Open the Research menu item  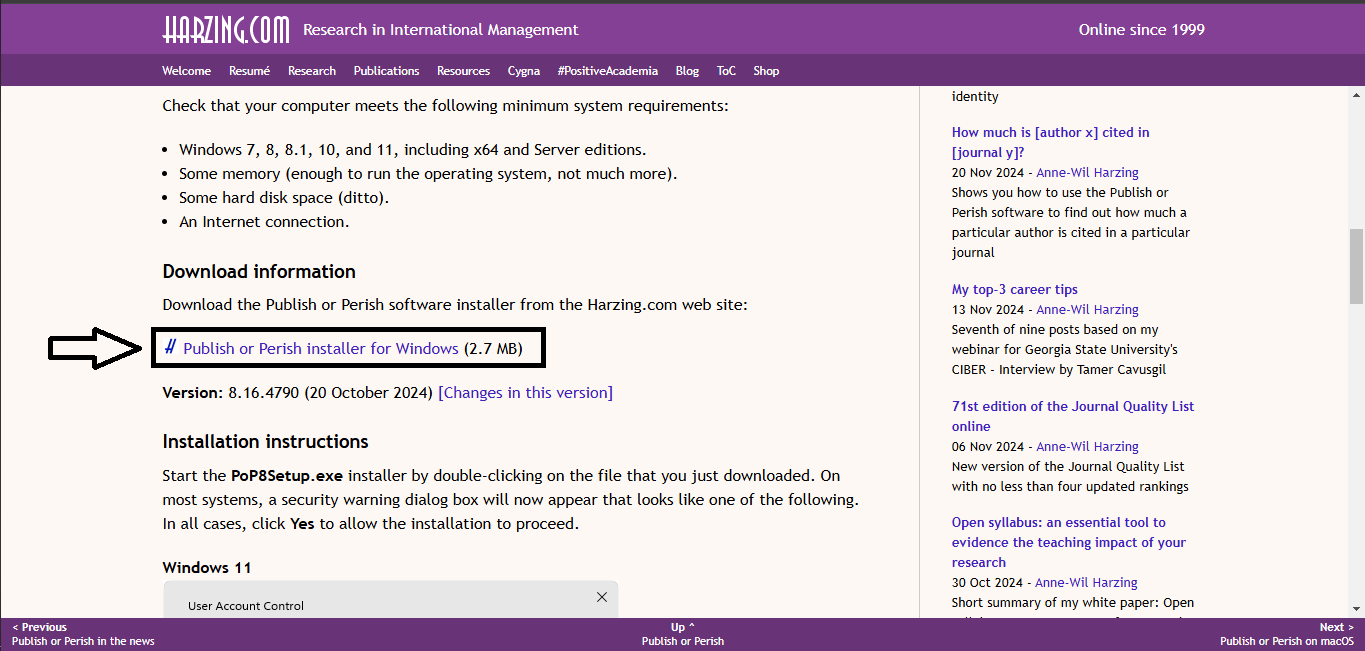tap(312, 71)
